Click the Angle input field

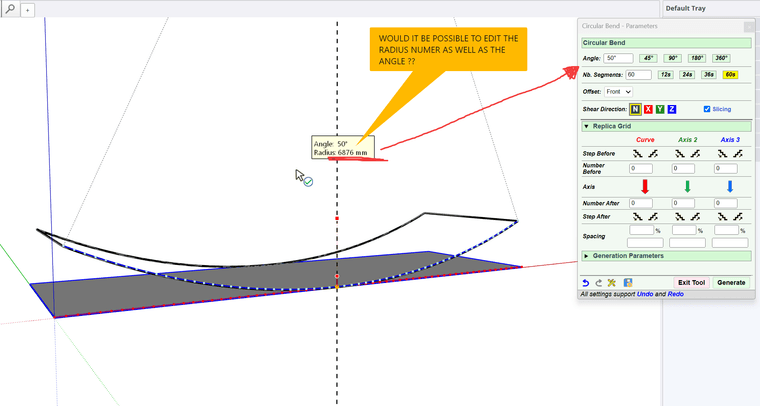[x=618, y=58]
